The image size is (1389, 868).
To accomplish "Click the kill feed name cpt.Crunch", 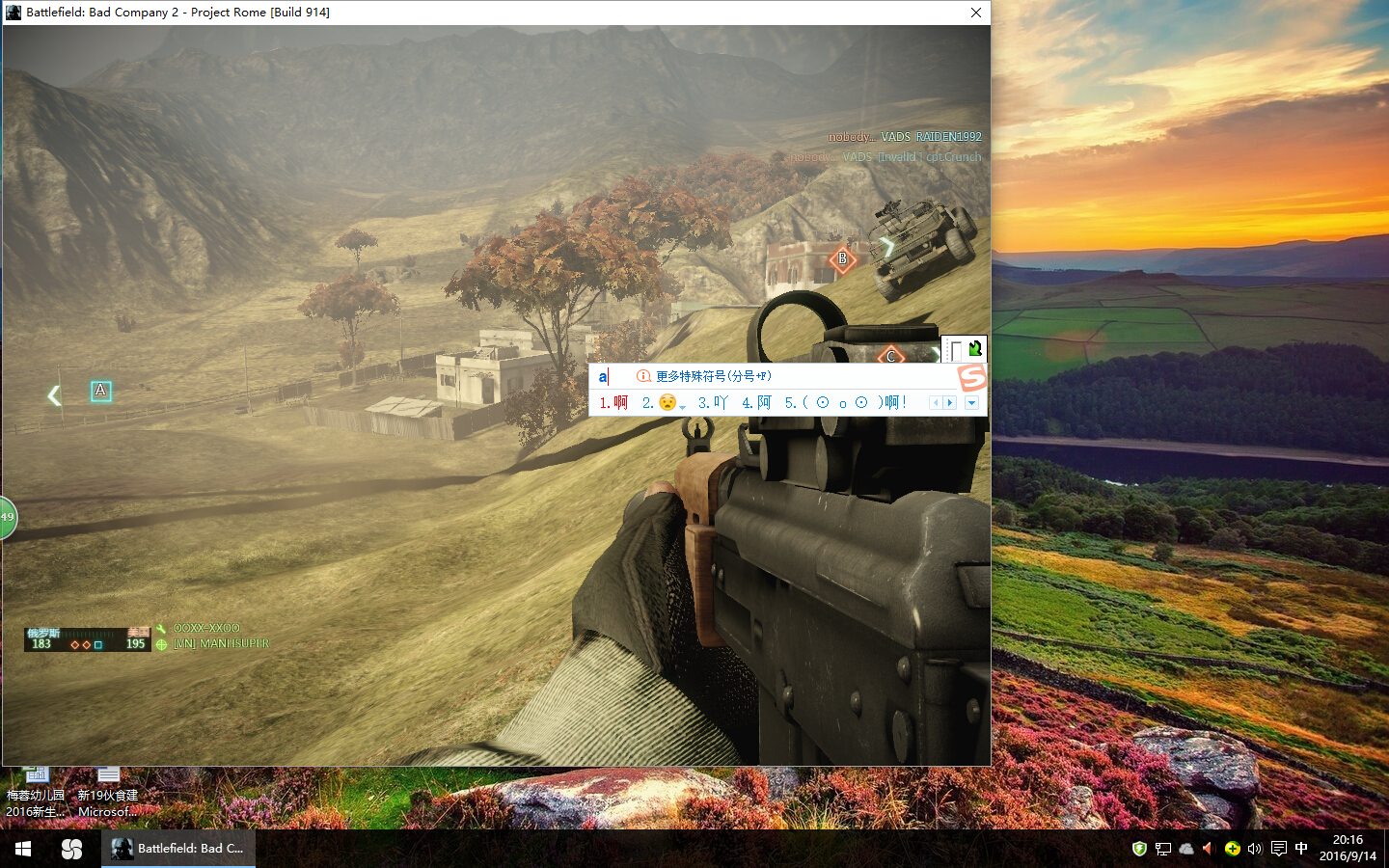I will [954, 157].
